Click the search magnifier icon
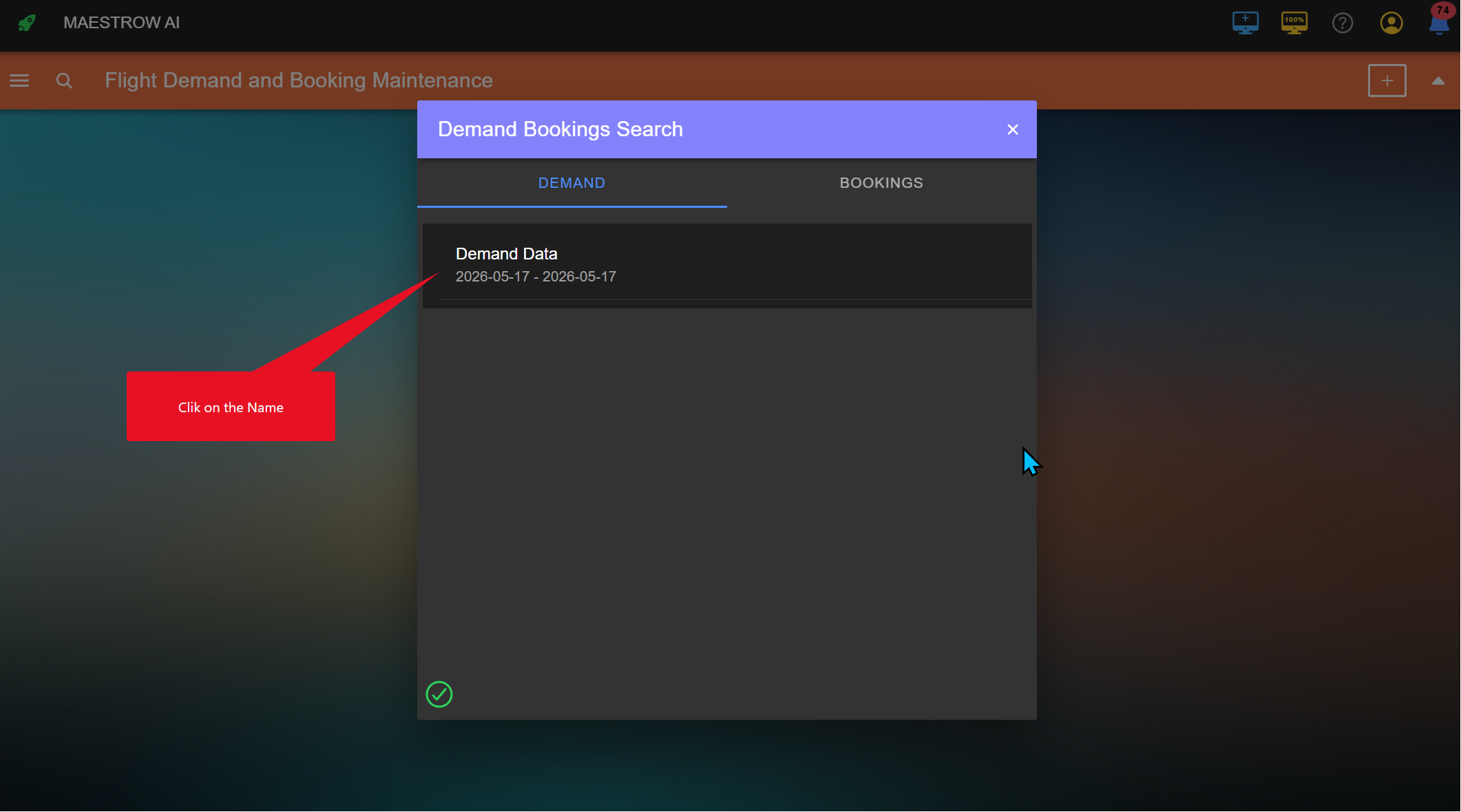Image resolution: width=1461 pixels, height=812 pixels. pos(64,81)
